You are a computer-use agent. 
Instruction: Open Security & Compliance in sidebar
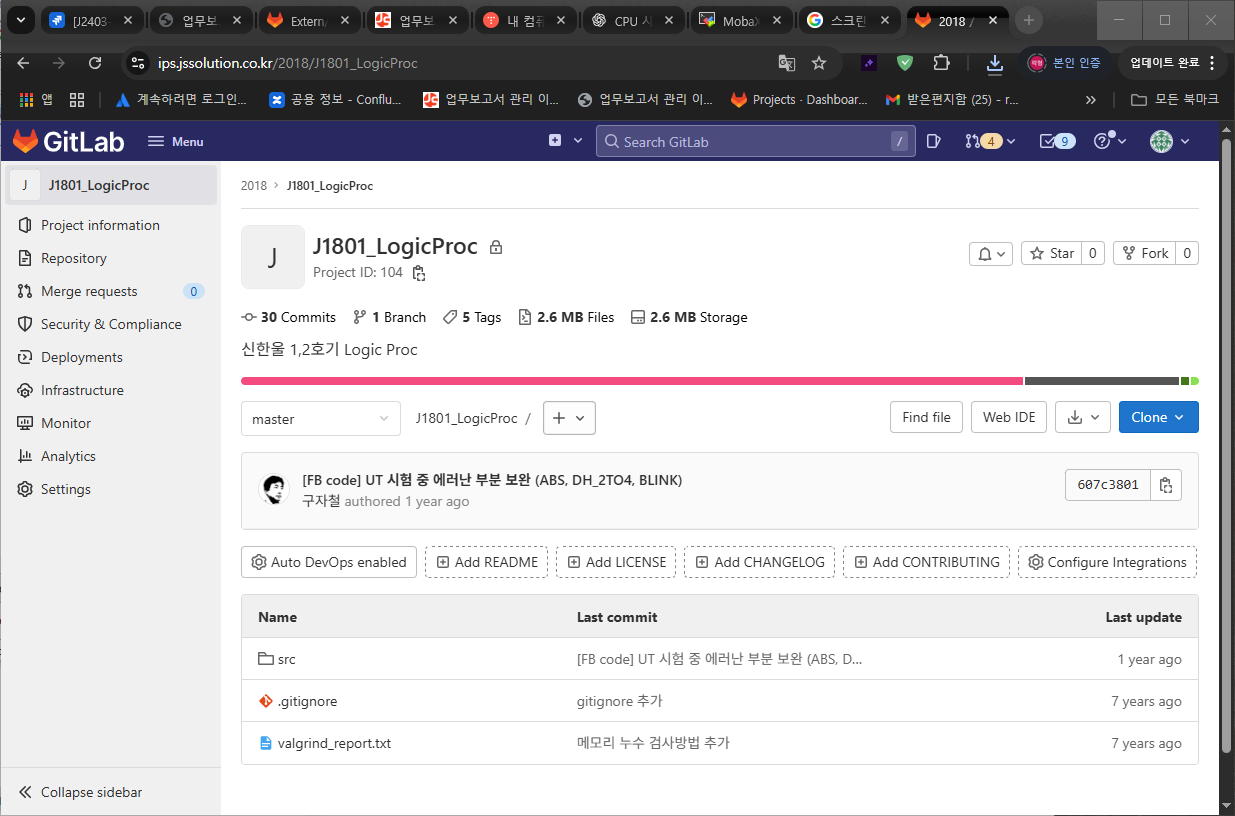click(110, 324)
